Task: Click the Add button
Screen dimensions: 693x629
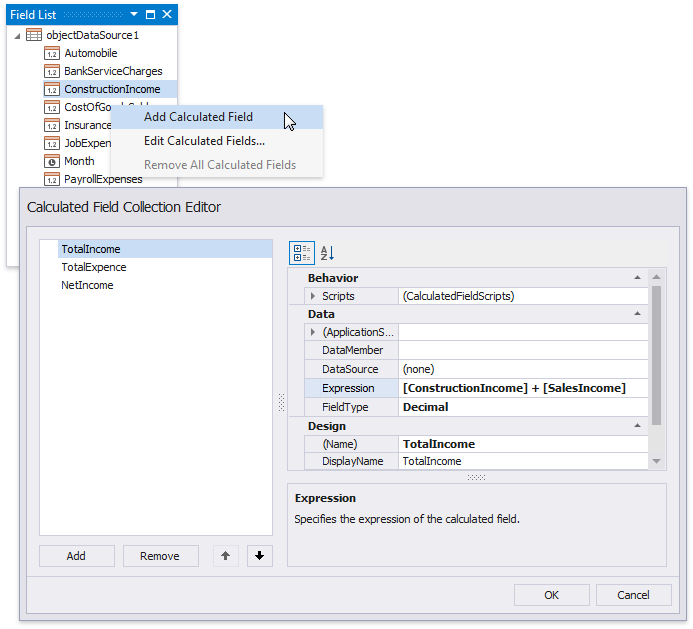Action: [76, 556]
